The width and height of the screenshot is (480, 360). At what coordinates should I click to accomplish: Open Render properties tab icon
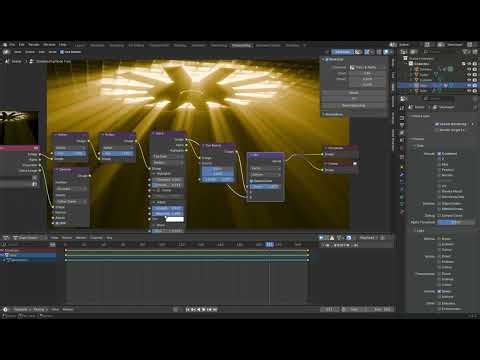tap(403, 117)
